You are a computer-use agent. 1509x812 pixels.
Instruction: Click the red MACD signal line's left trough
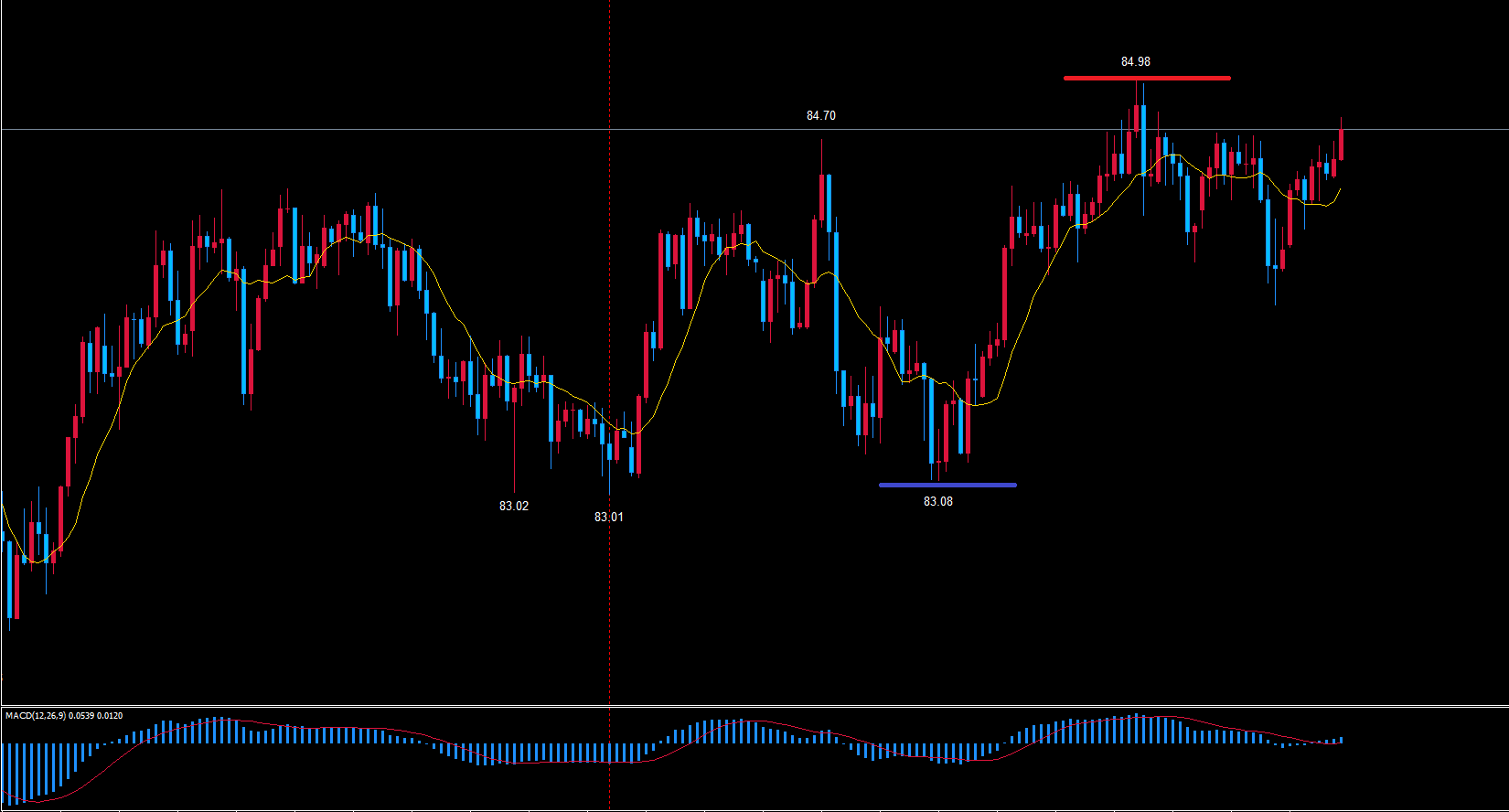tap(37, 801)
